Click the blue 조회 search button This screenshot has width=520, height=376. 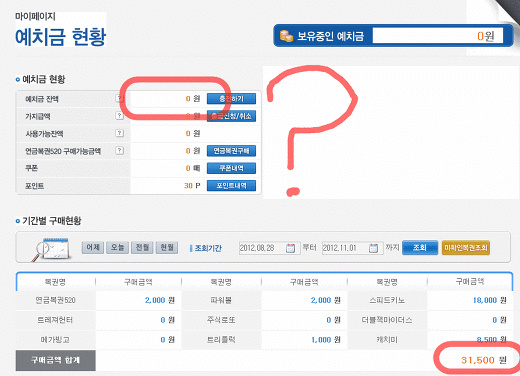(420, 247)
